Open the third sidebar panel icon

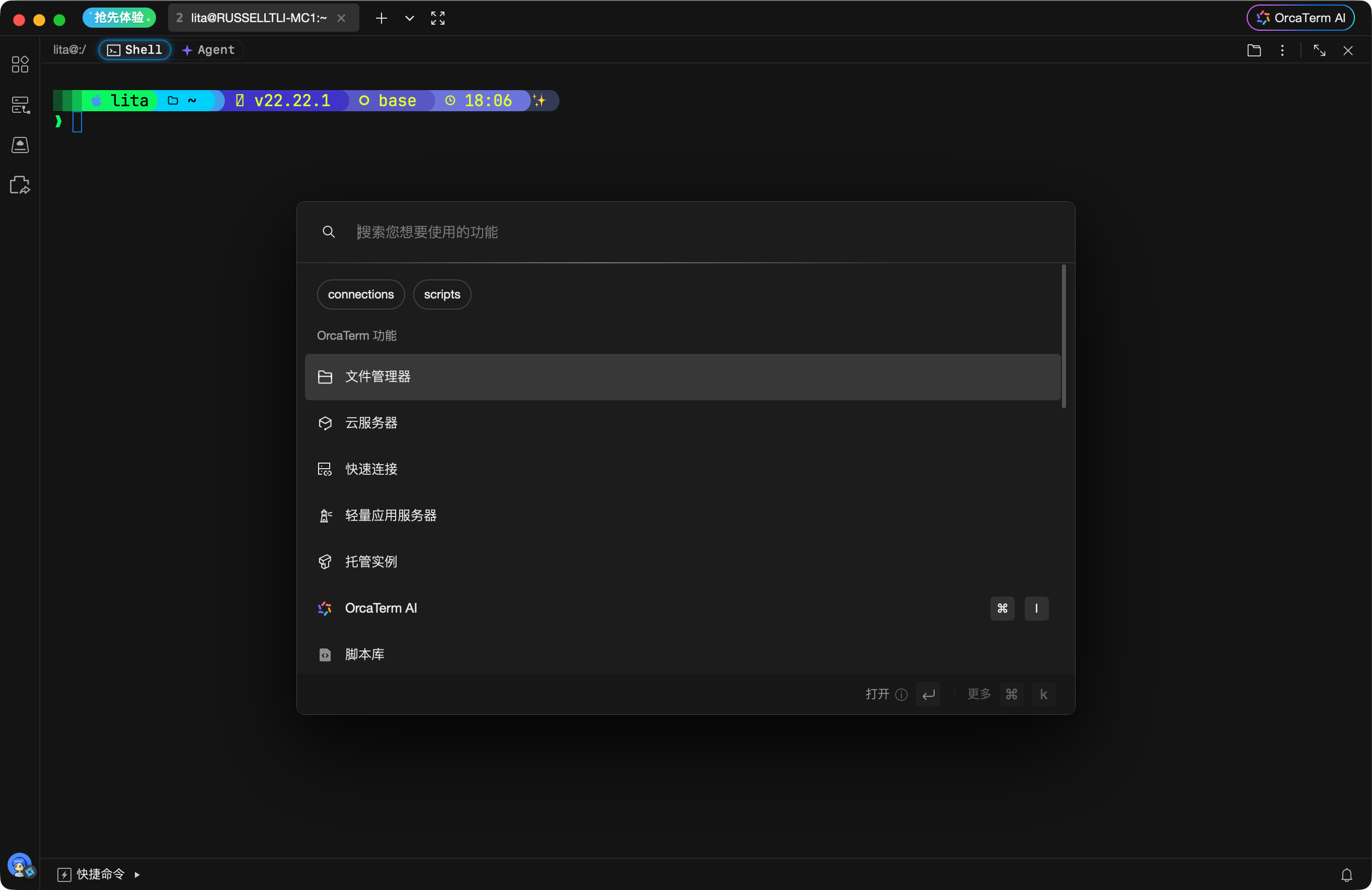click(x=20, y=144)
